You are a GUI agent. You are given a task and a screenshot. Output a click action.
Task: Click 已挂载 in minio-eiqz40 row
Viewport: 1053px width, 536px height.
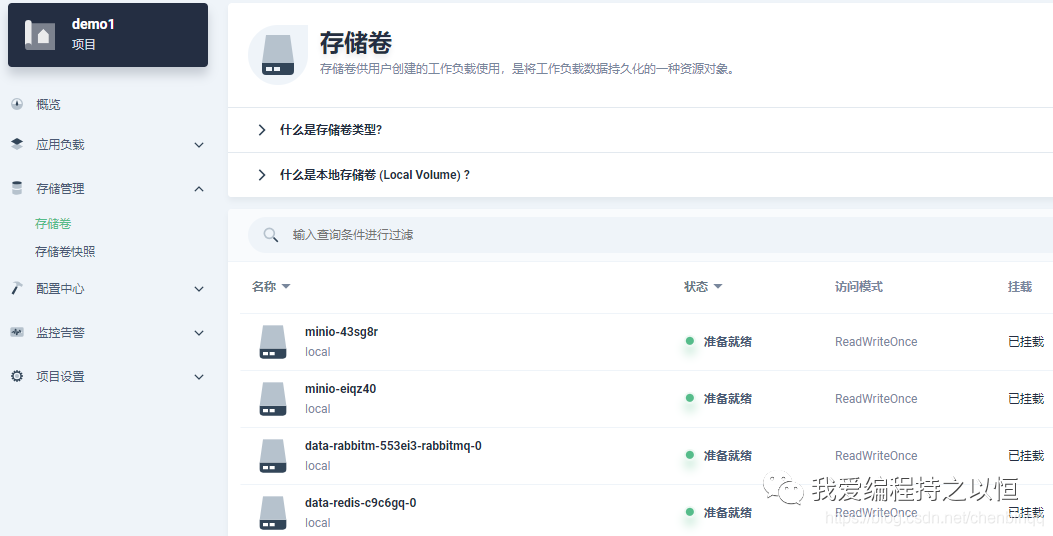pyautogui.click(x=1026, y=399)
